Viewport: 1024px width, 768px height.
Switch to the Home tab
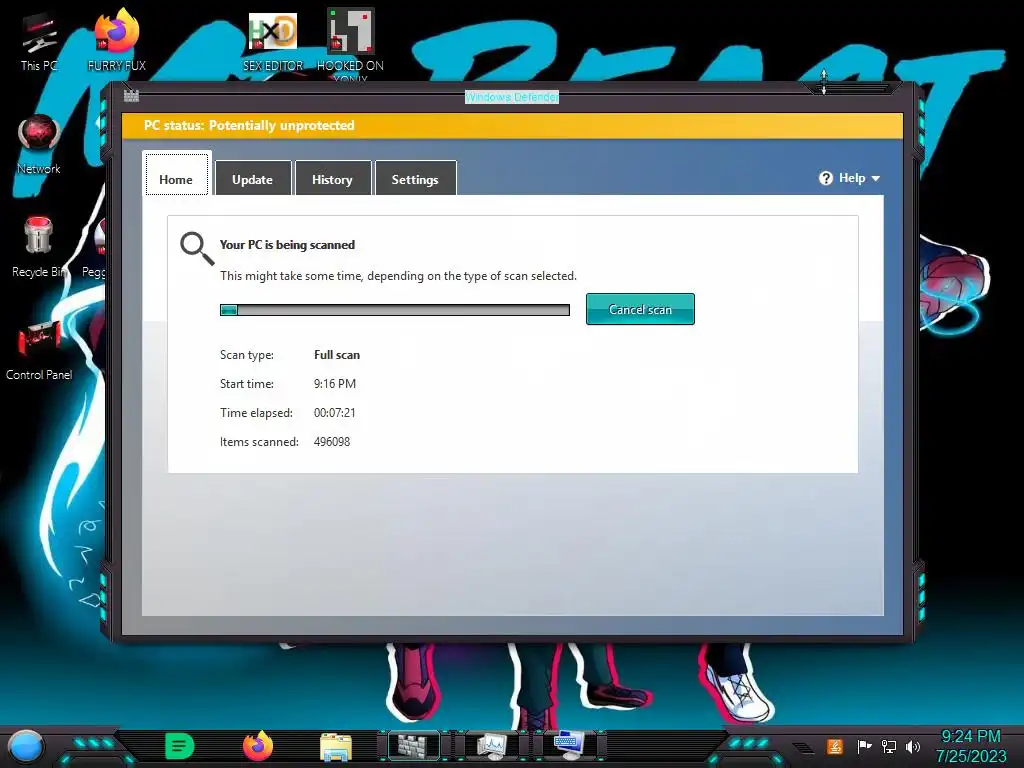[x=176, y=174]
